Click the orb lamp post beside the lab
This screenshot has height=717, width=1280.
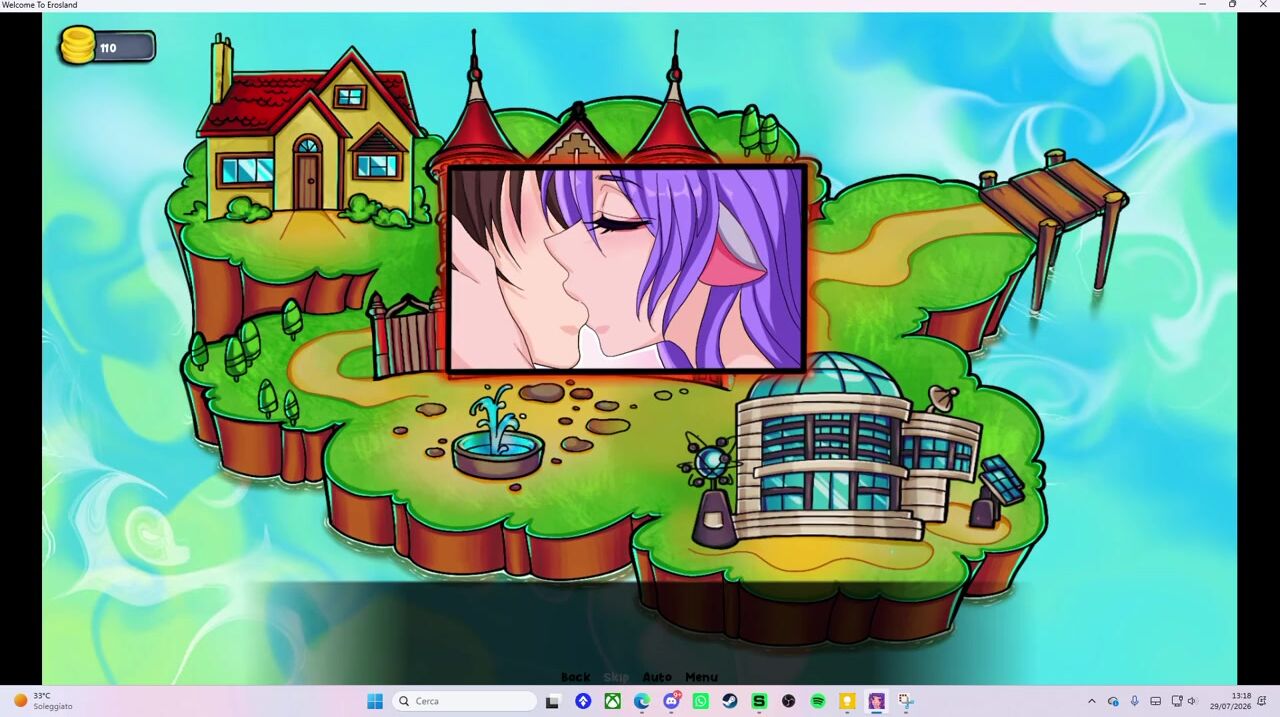tap(712, 490)
